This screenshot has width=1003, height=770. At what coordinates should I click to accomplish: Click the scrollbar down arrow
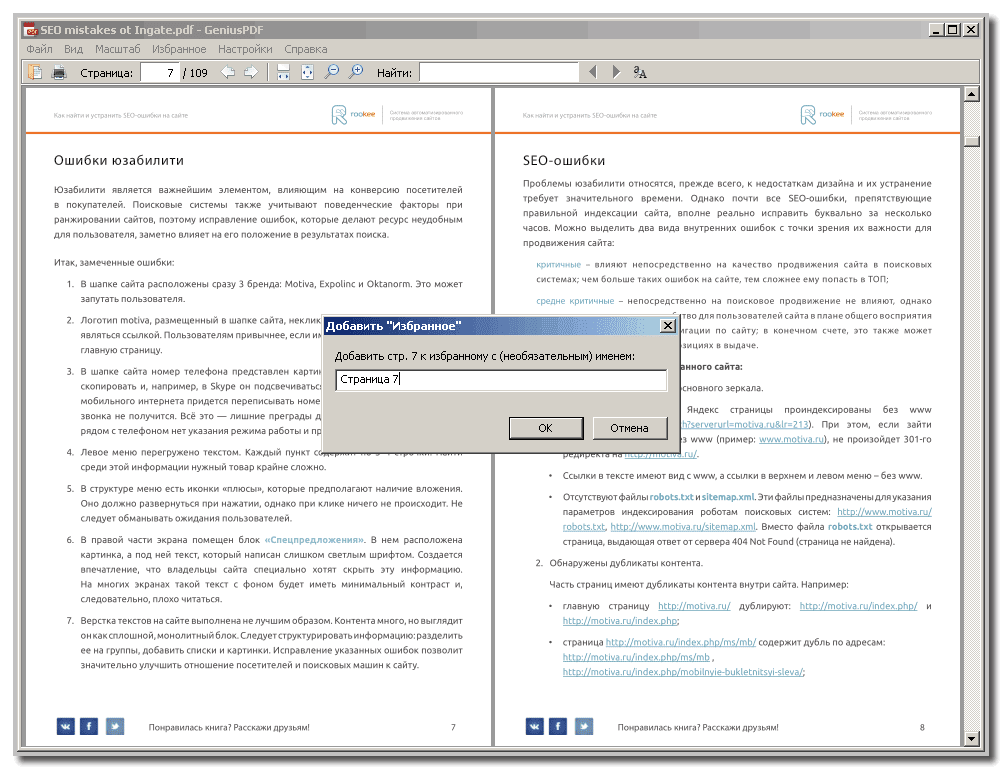[972, 739]
